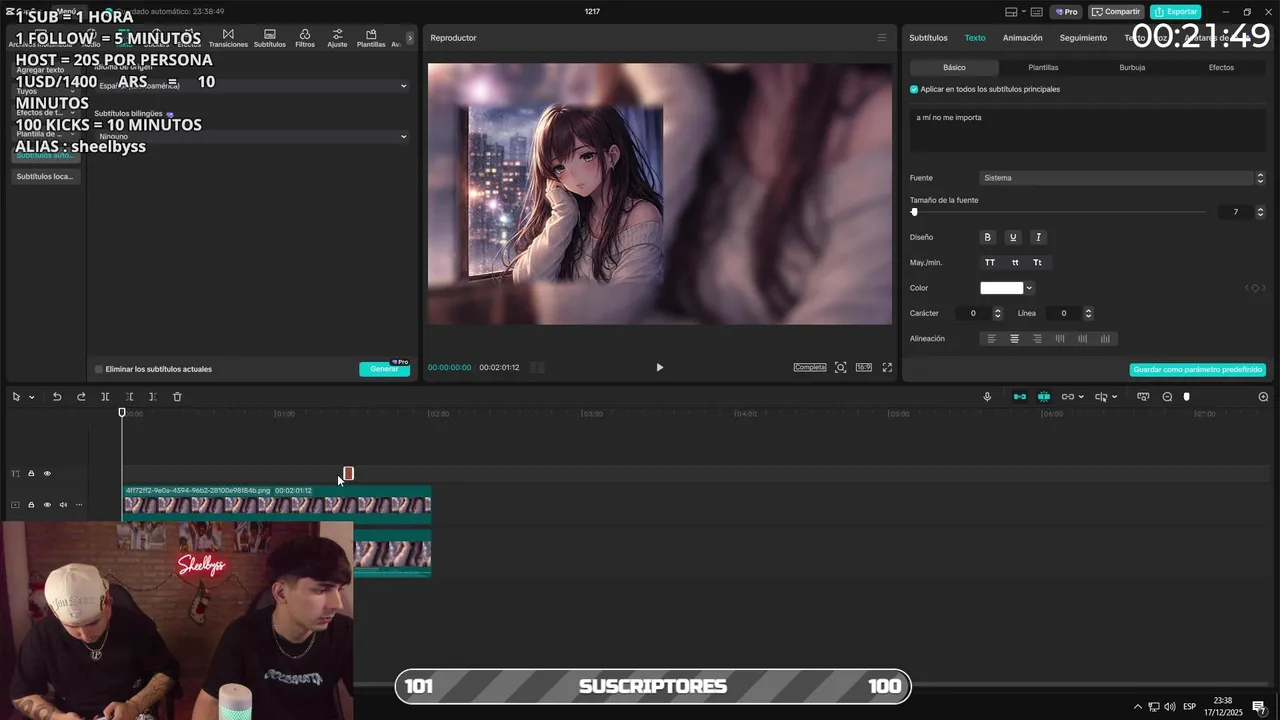This screenshot has height=720, width=1280.
Task: Redo the edit in timeline toolbar
Action: point(81,397)
